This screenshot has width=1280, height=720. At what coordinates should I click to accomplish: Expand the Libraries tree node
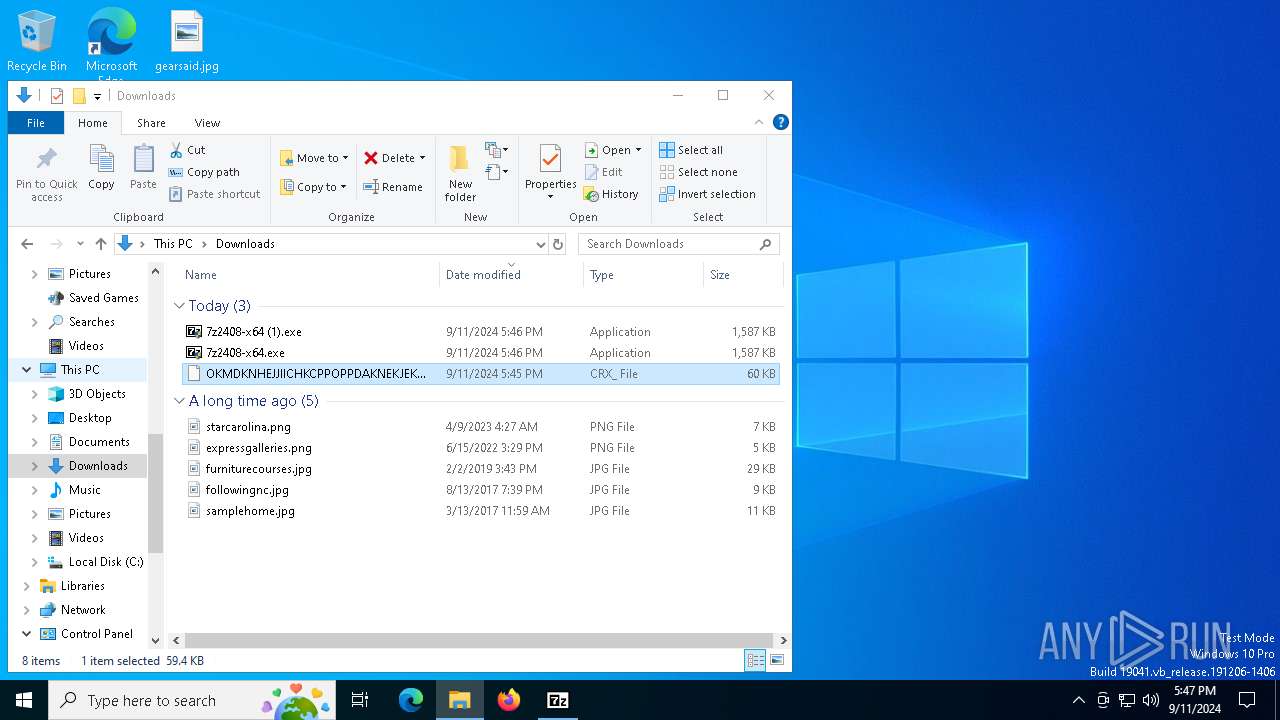(x=26, y=586)
